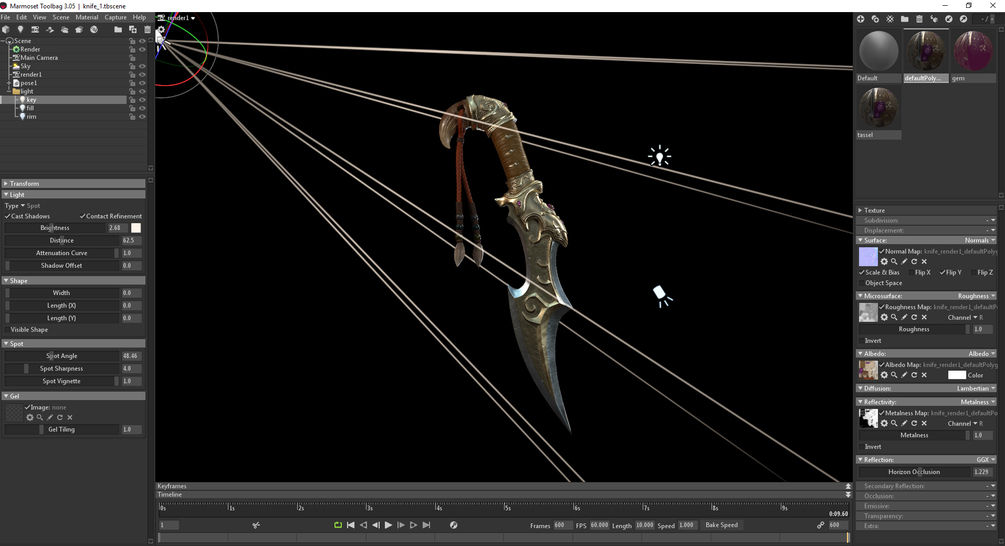
Task: Open the Capture menu
Action: click(115, 17)
